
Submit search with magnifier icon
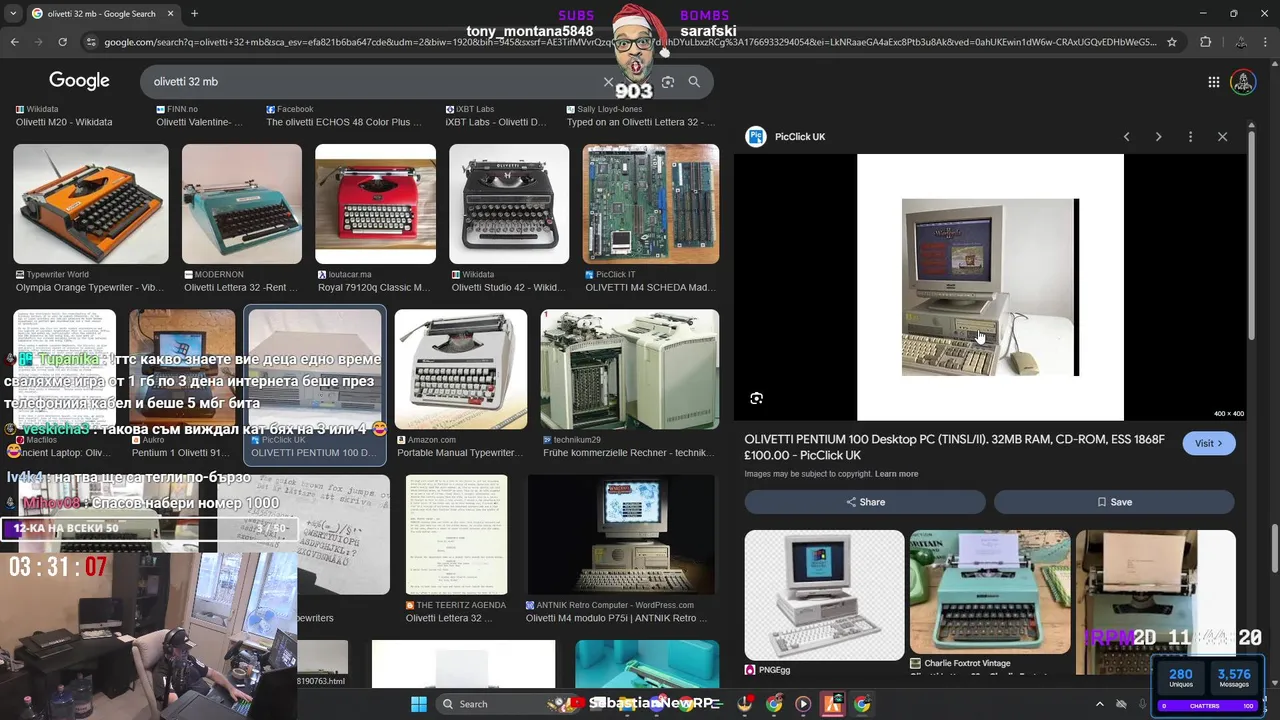click(x=694, y=82)
